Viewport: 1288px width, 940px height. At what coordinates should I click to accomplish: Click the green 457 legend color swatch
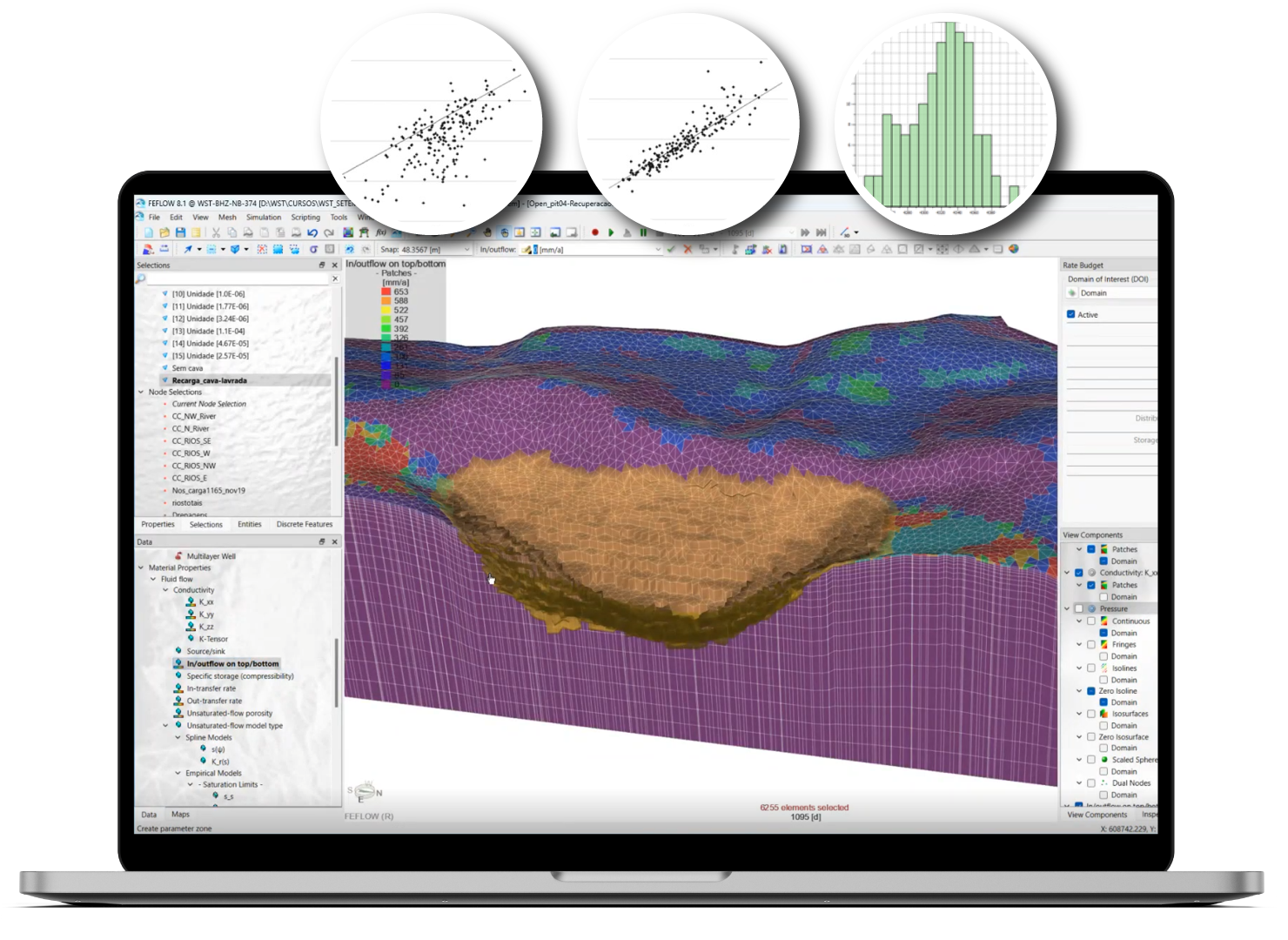(386, 319)
